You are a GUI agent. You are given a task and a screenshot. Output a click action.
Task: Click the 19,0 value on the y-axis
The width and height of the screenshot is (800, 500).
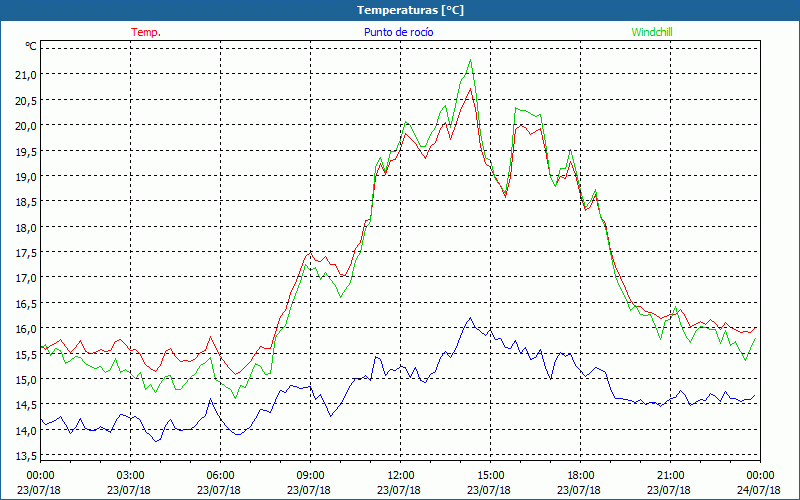pyautogui.click(x=26, y=177)
